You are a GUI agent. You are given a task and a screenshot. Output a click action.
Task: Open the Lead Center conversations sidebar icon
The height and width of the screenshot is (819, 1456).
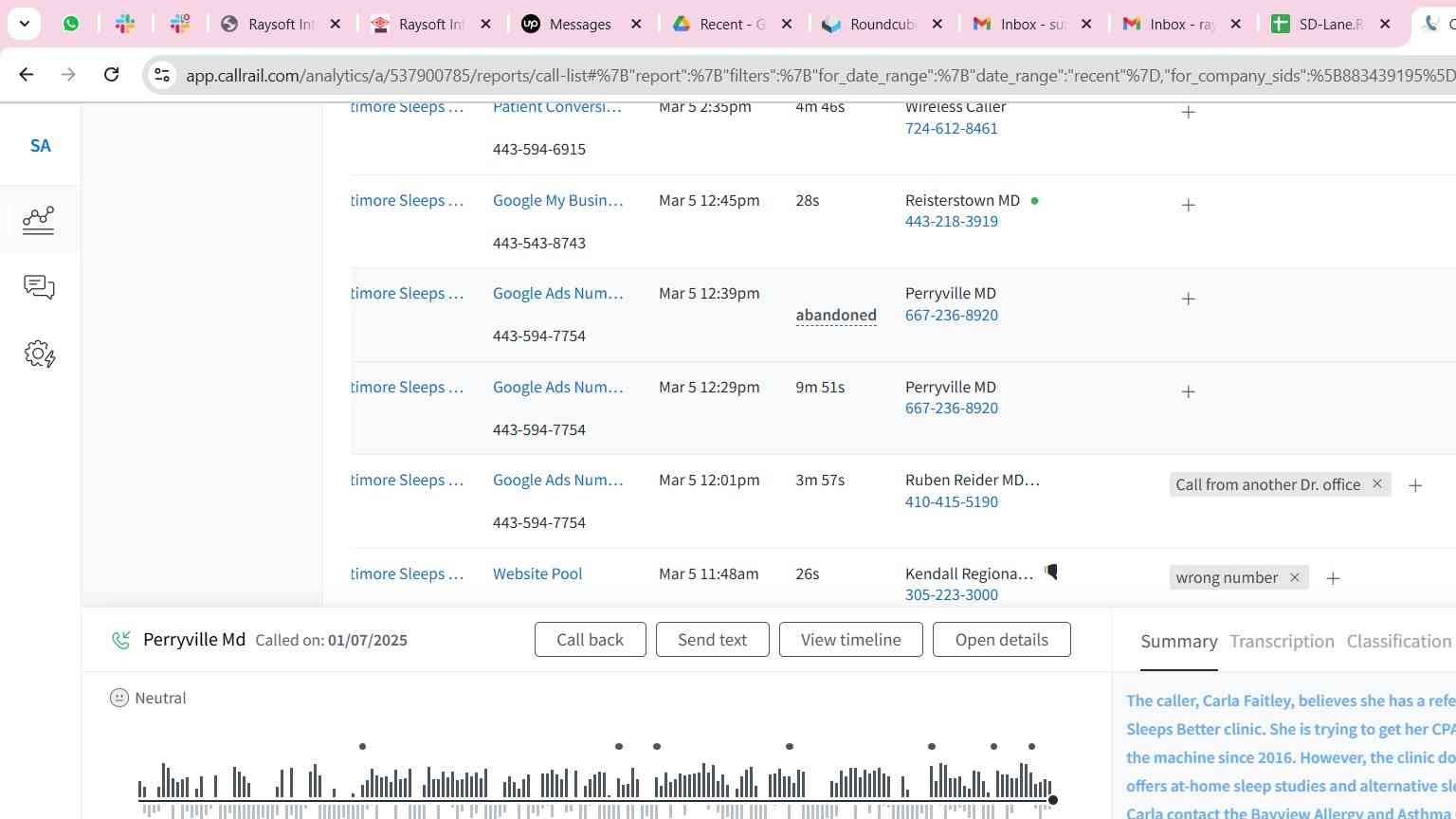tap(39, 287)
